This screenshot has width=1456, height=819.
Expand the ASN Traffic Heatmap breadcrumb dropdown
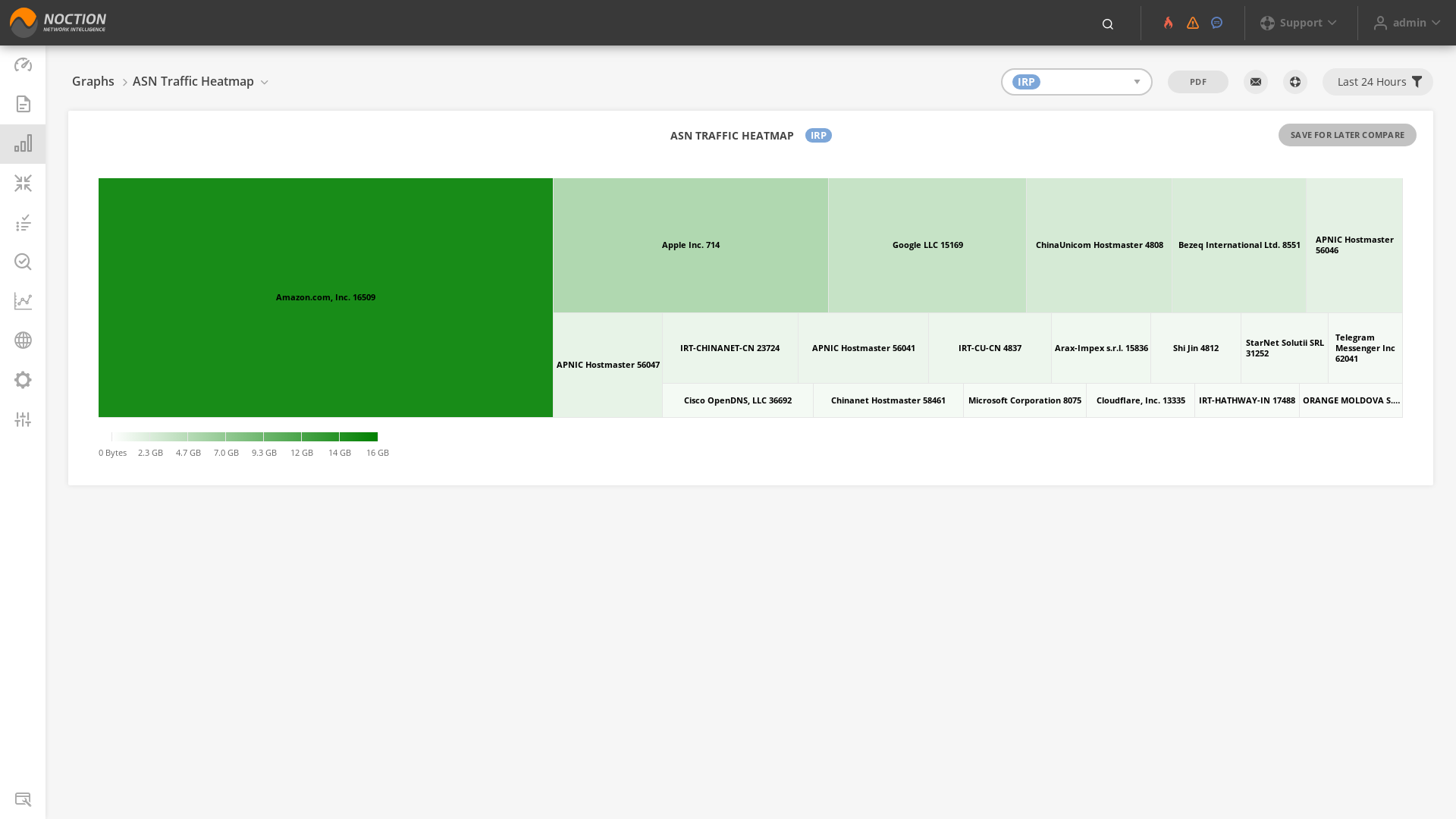[x=265, y=82]
